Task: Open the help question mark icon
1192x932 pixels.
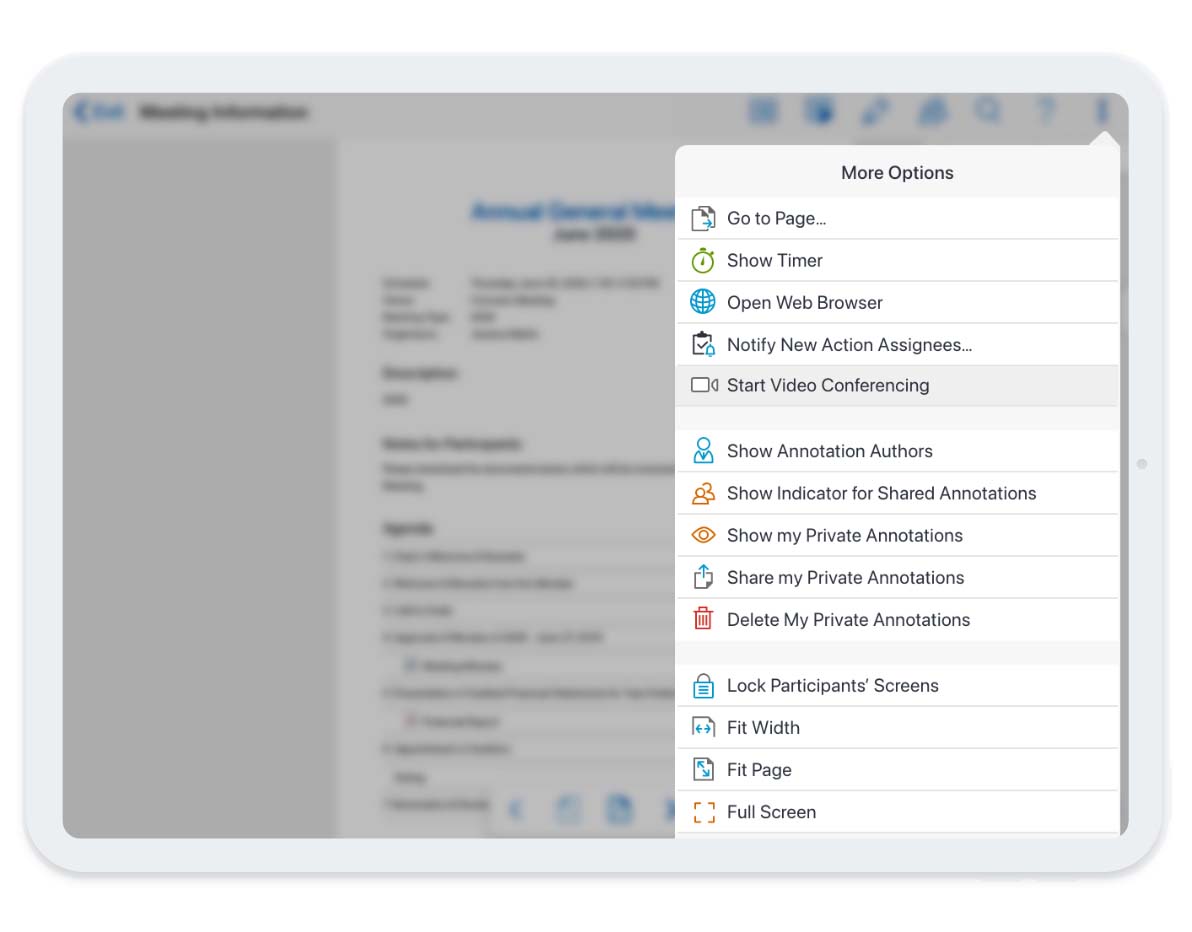Action: tap(1045, 111)
